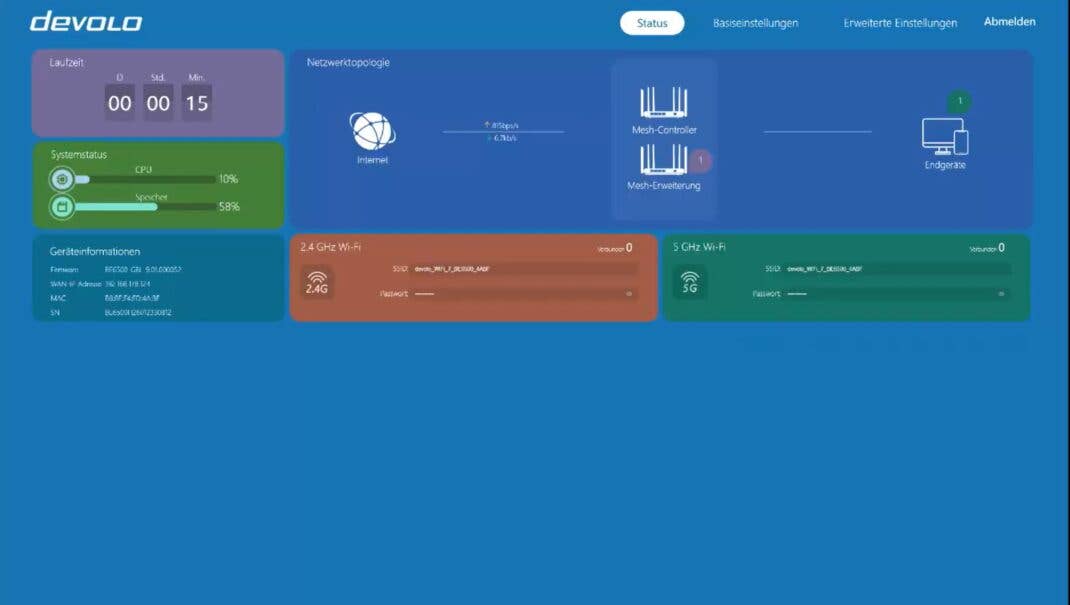Image resolution: width=1070 pixels, height=605 pixels.
Task: Click the CPU chip icon in Systemstatus
Action: point(62,179)
